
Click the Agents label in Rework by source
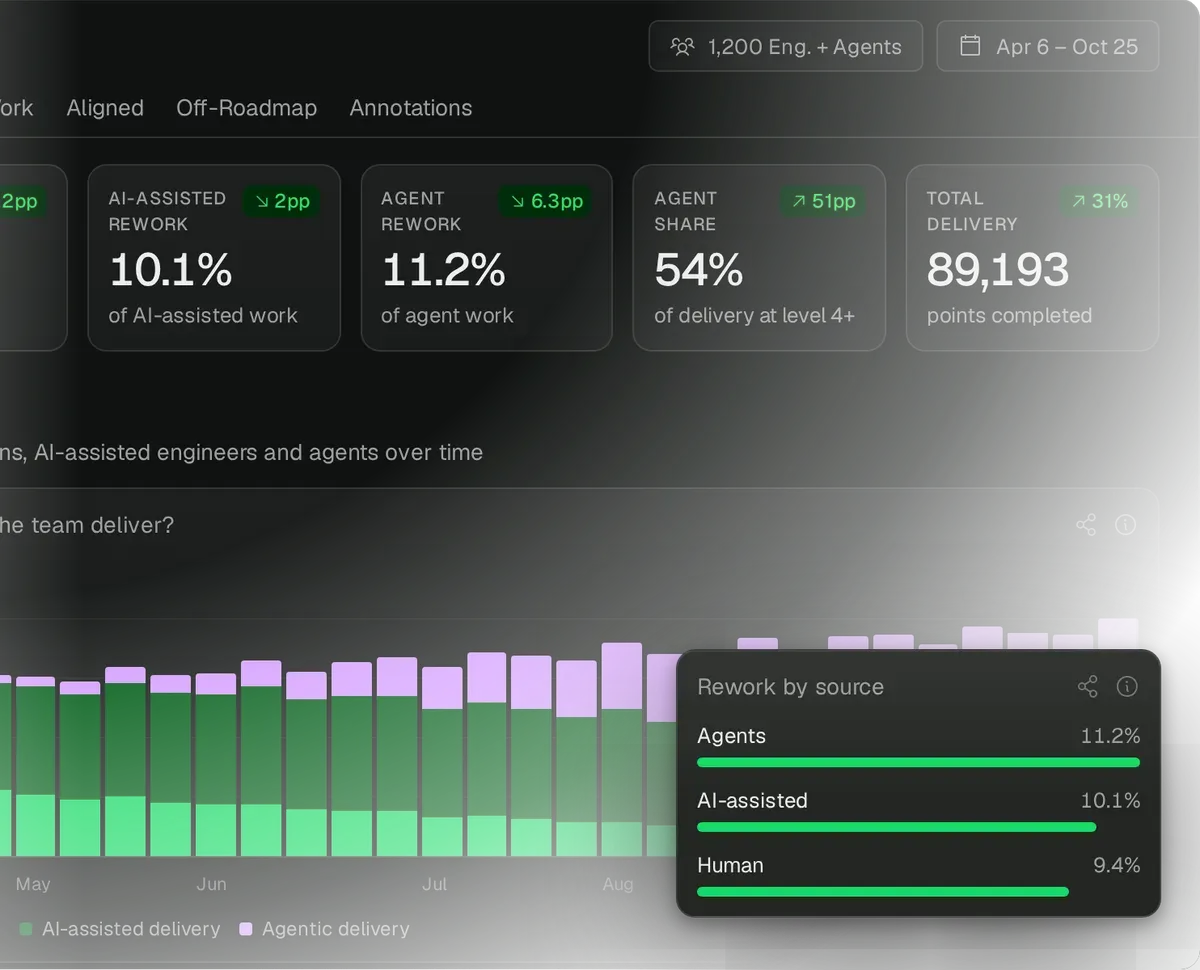(x=731, y=736)
